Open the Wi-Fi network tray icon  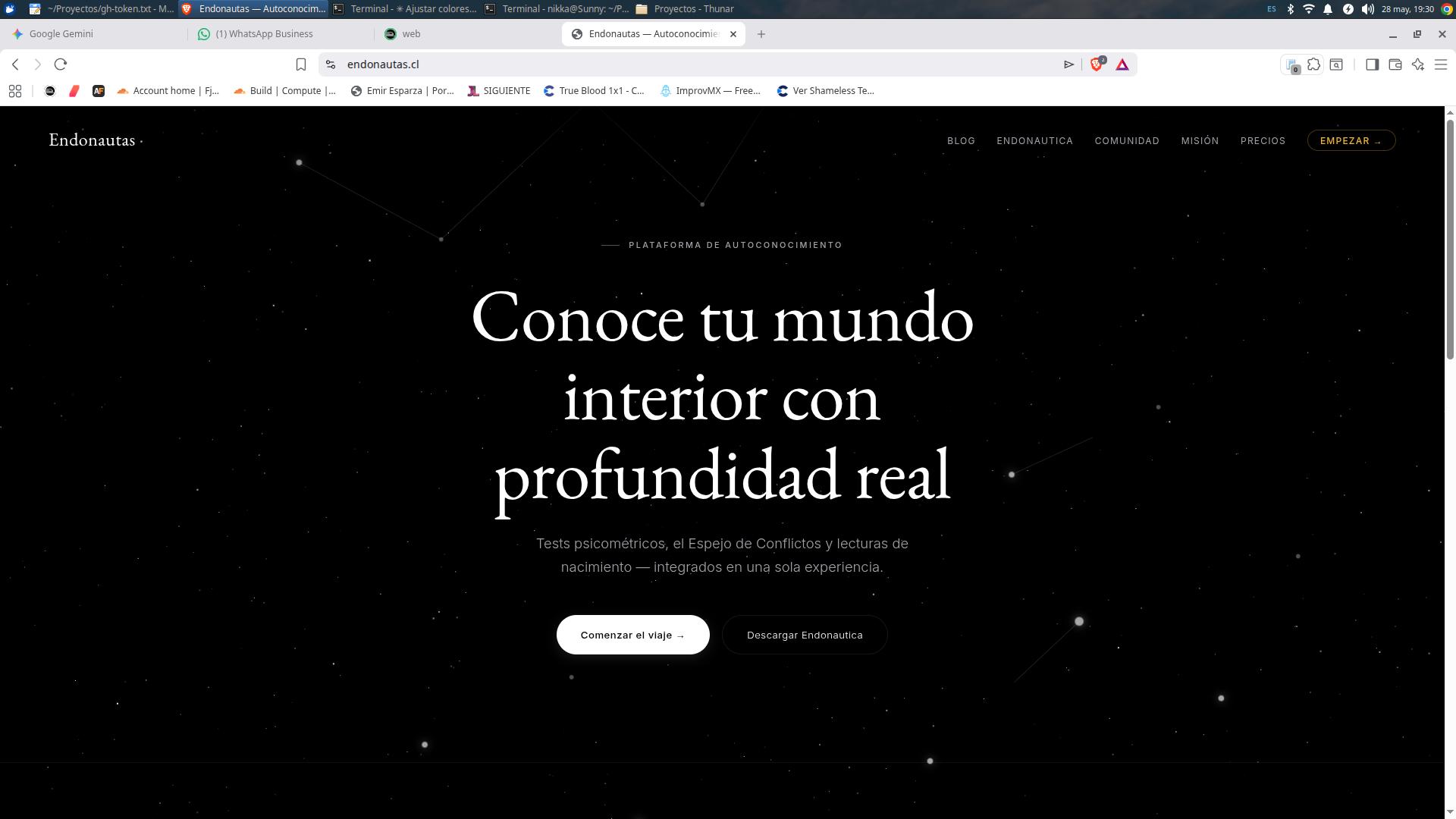[x=1309, y=9]
